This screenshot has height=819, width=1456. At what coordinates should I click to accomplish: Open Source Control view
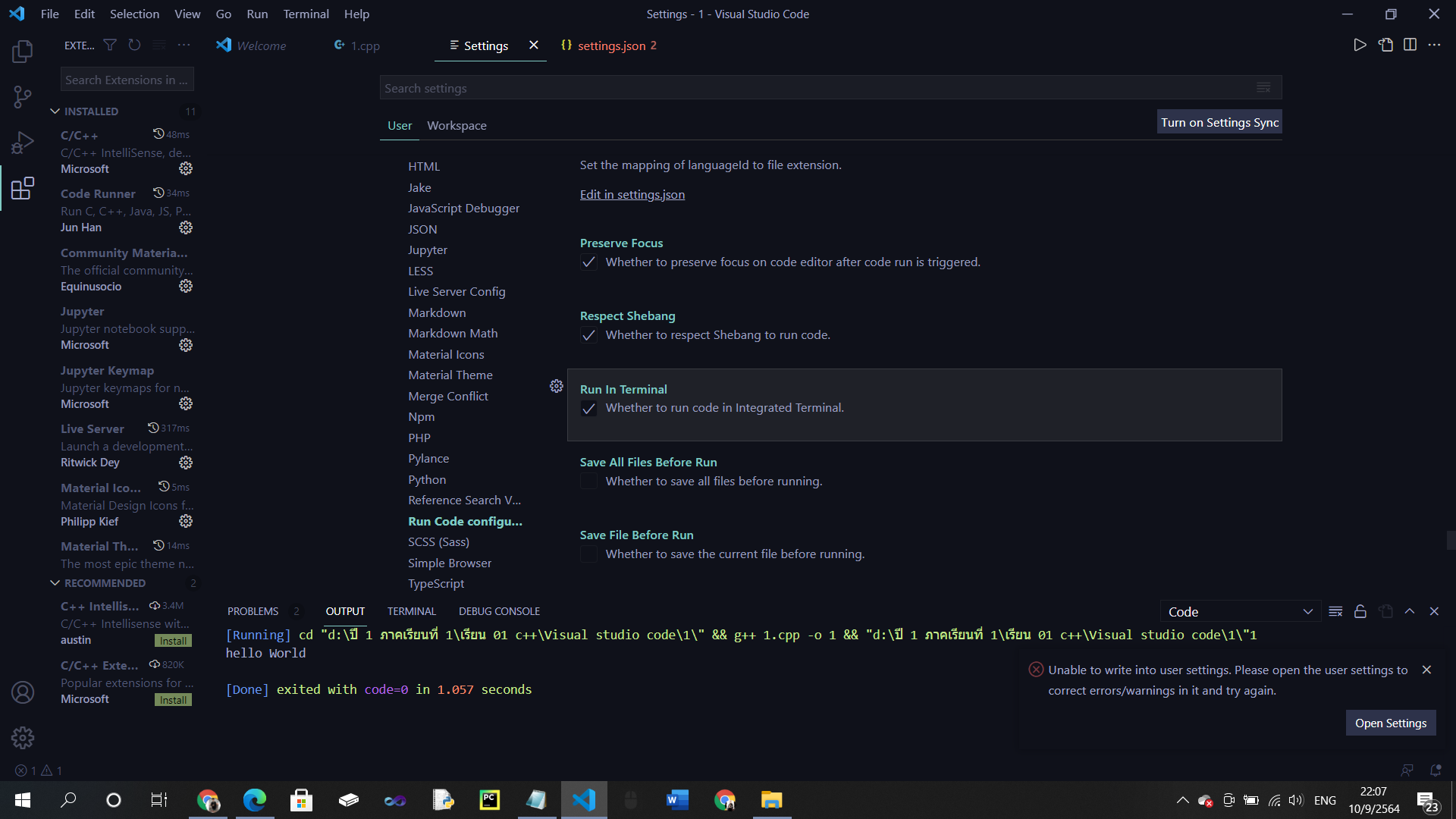coord(23,97)
